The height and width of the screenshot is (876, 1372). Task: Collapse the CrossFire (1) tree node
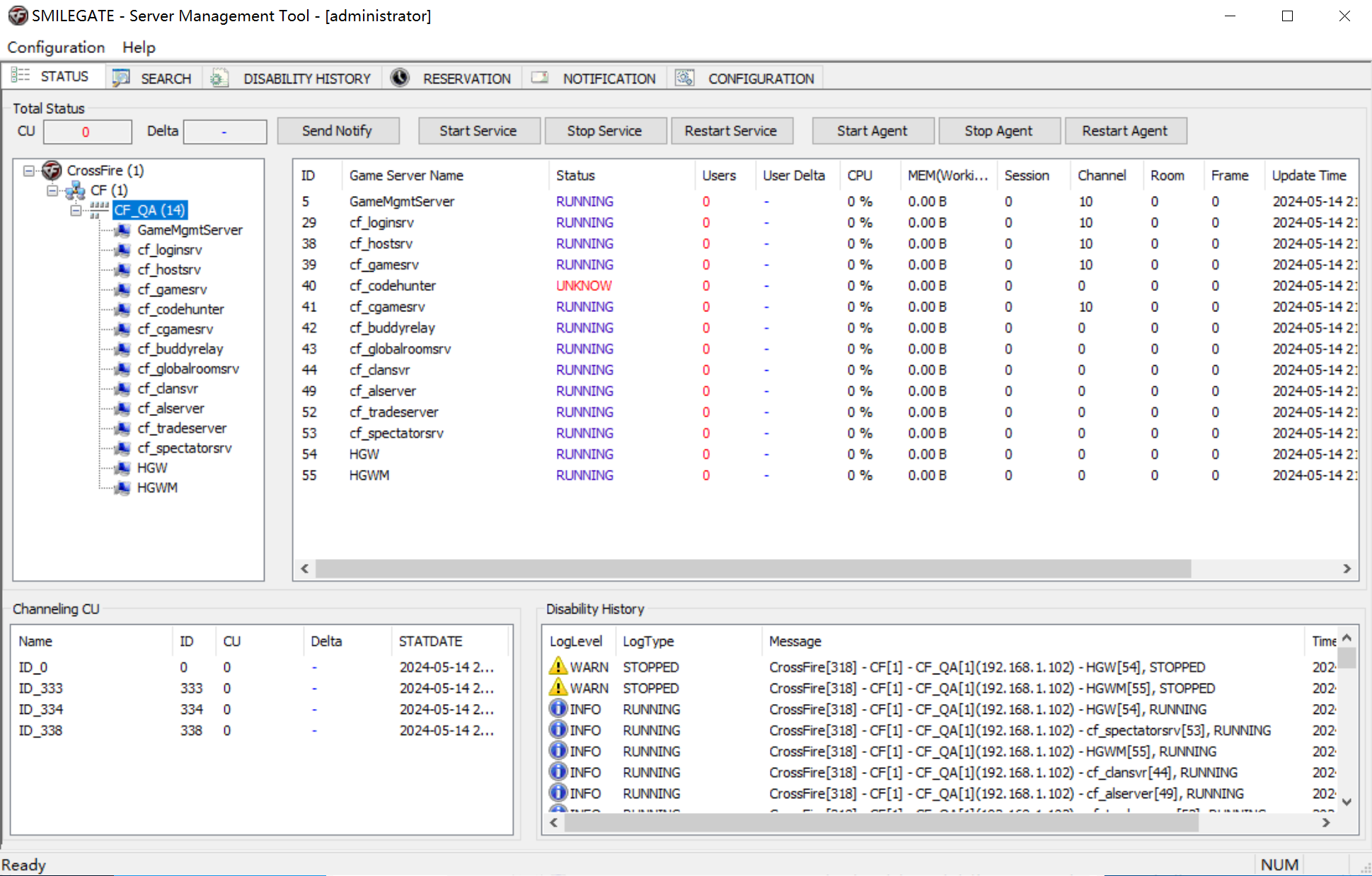pos(29,171)
